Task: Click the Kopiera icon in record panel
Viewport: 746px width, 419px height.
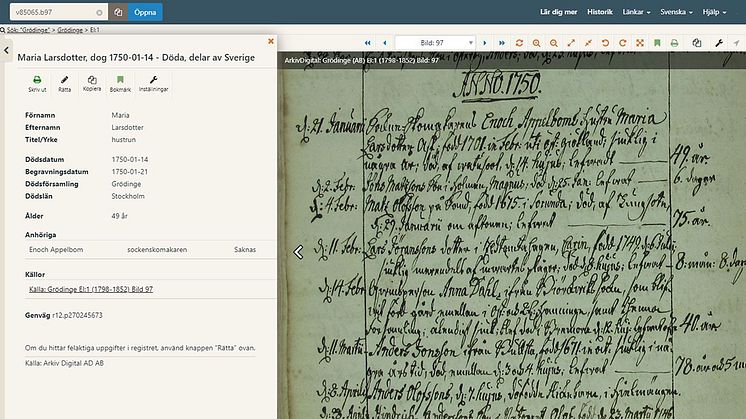Action: click(x=92, y=80)
